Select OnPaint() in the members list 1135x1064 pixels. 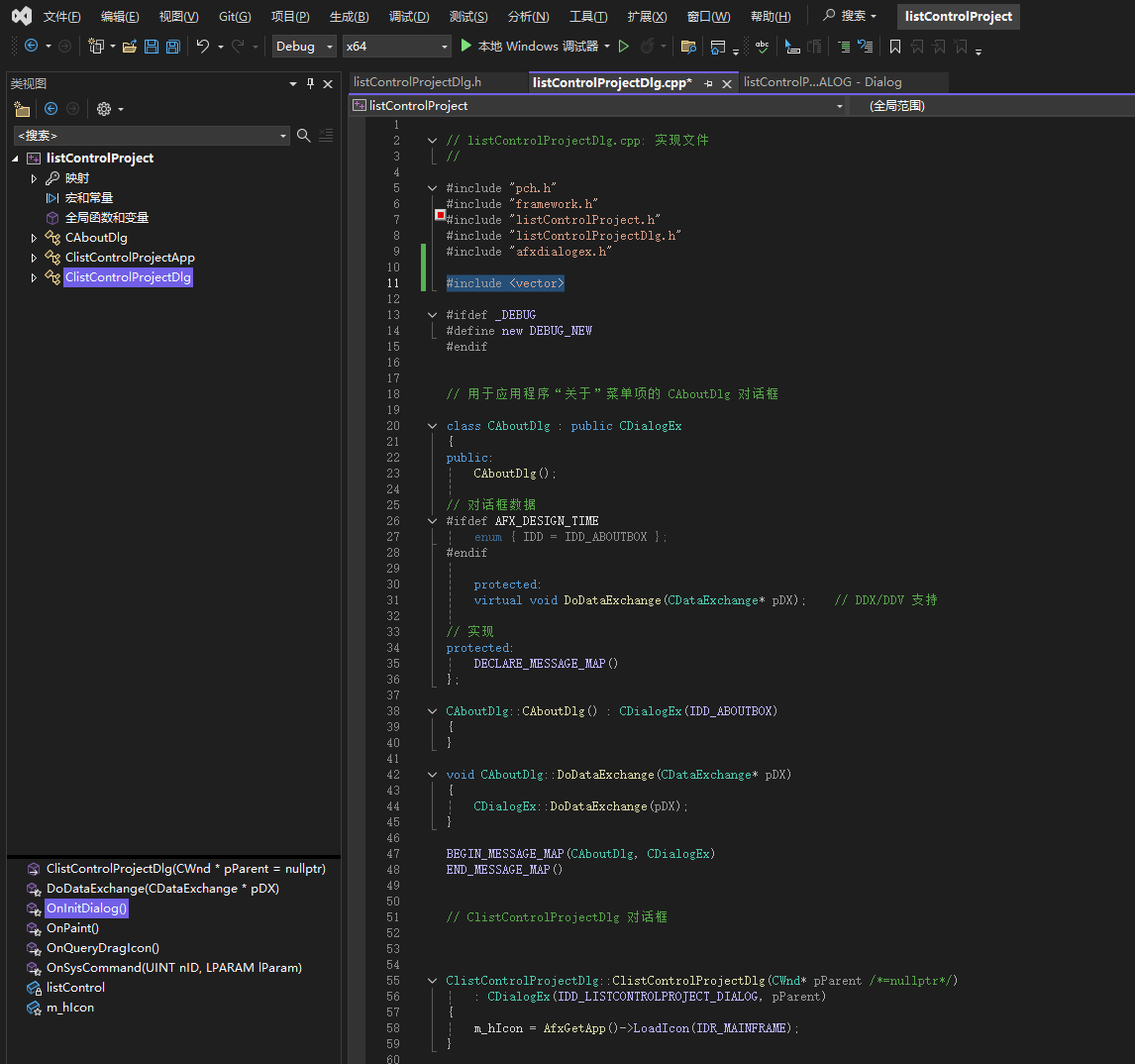pos(72,928)
